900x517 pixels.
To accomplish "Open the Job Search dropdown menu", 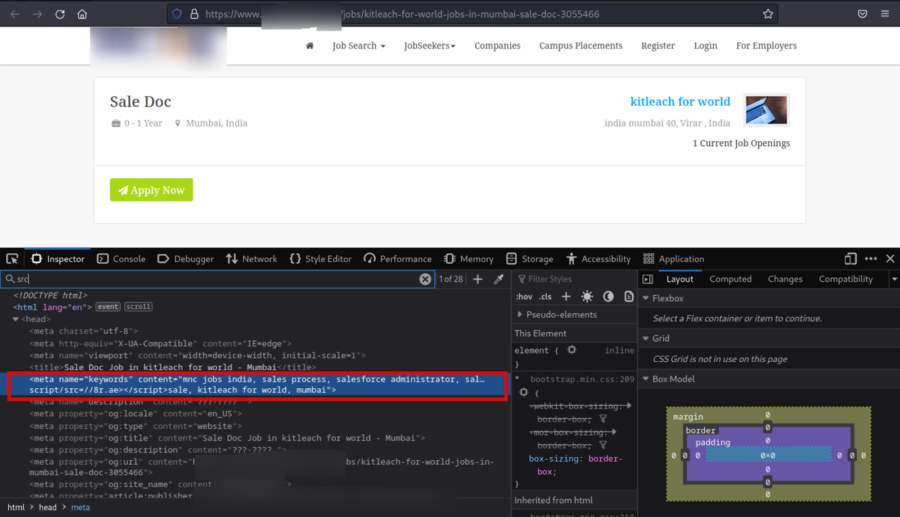I will pyautogui.click(x=359, y=46).
